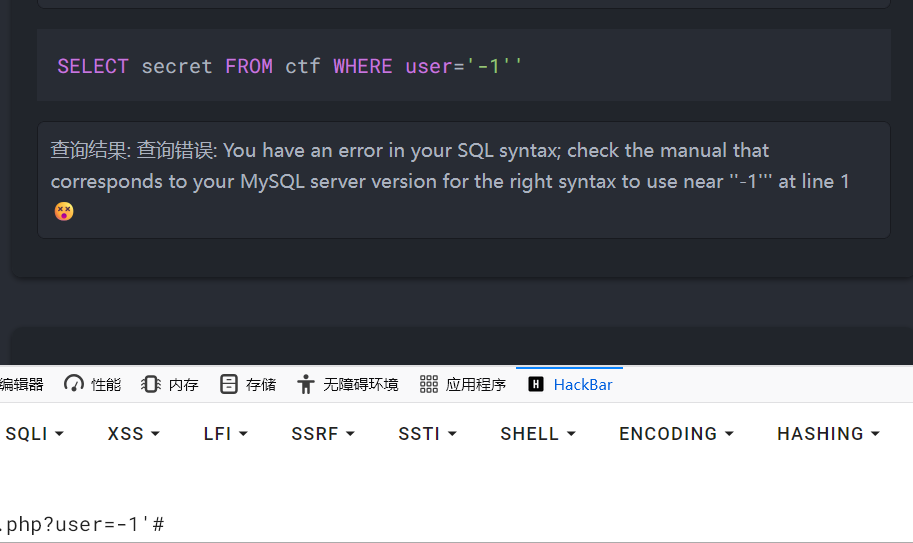The width and height of the screenshot is (913, 543).
Task: Click the applications grid icon
Action: pos(429,384)
